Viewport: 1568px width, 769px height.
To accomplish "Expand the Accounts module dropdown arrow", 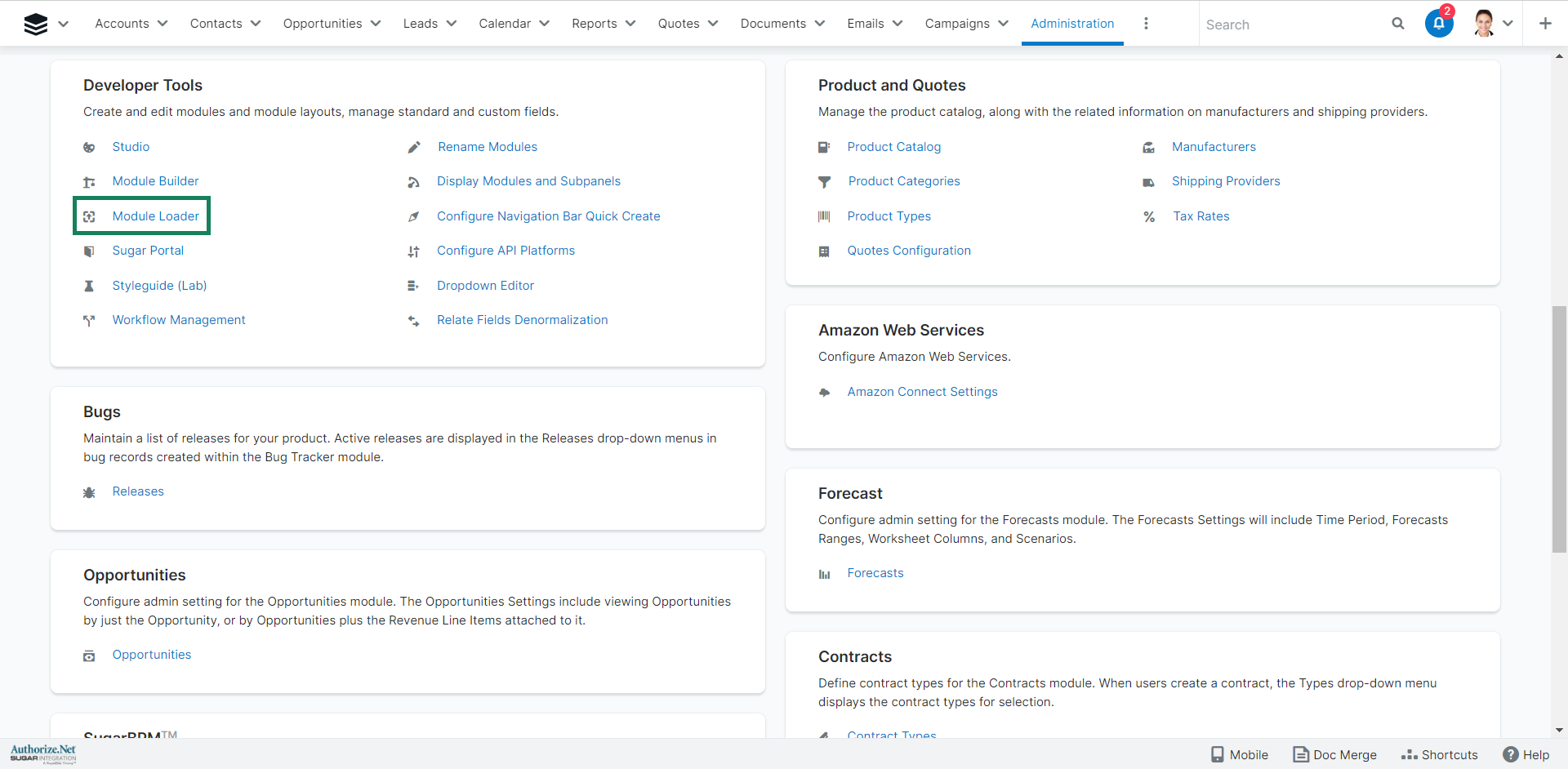I will 163,24.
